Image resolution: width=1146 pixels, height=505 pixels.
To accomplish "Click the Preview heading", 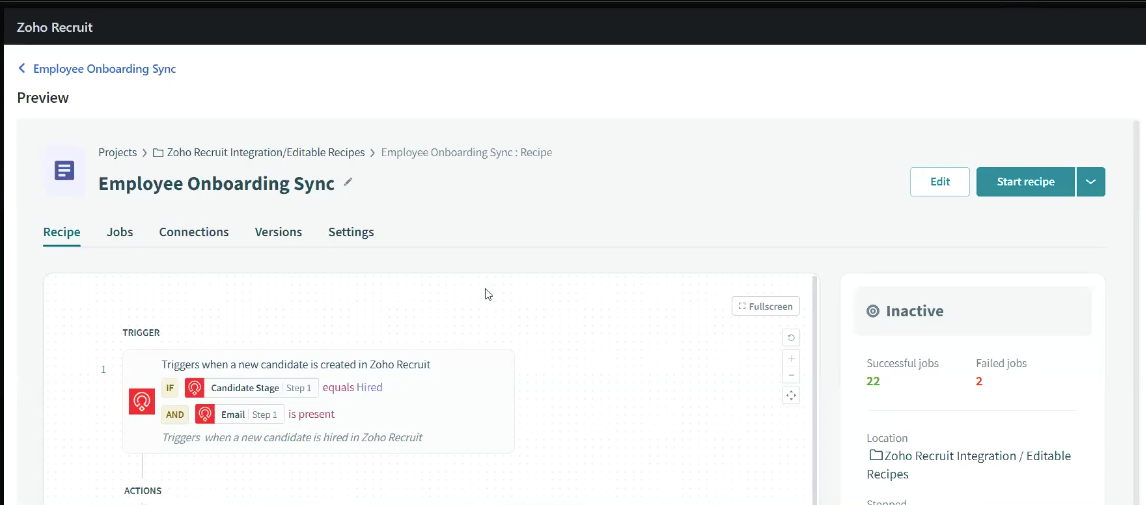I will [43, 98].
